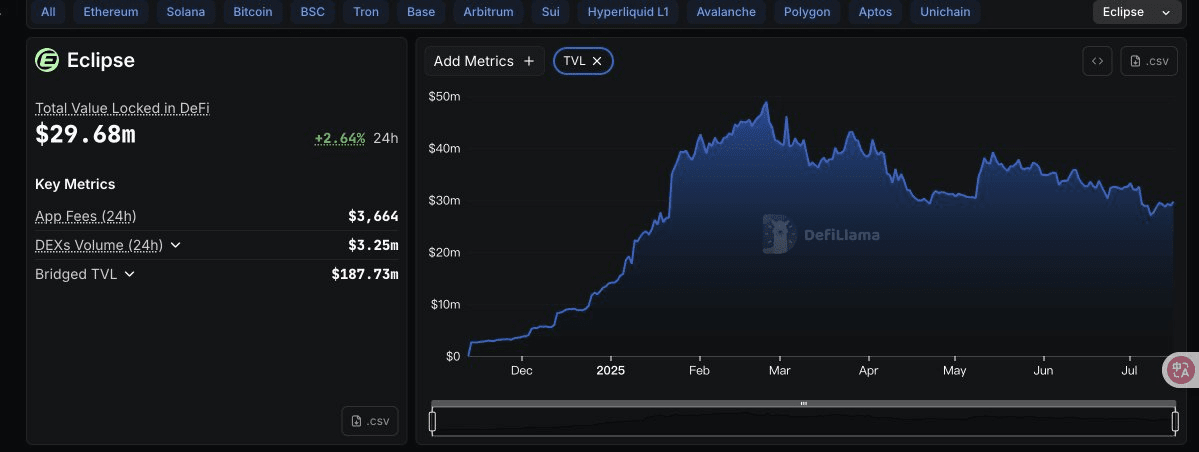Click the $0 y-axis label
The width and height of the screenshot is (1199, 452).
point(453,356)
